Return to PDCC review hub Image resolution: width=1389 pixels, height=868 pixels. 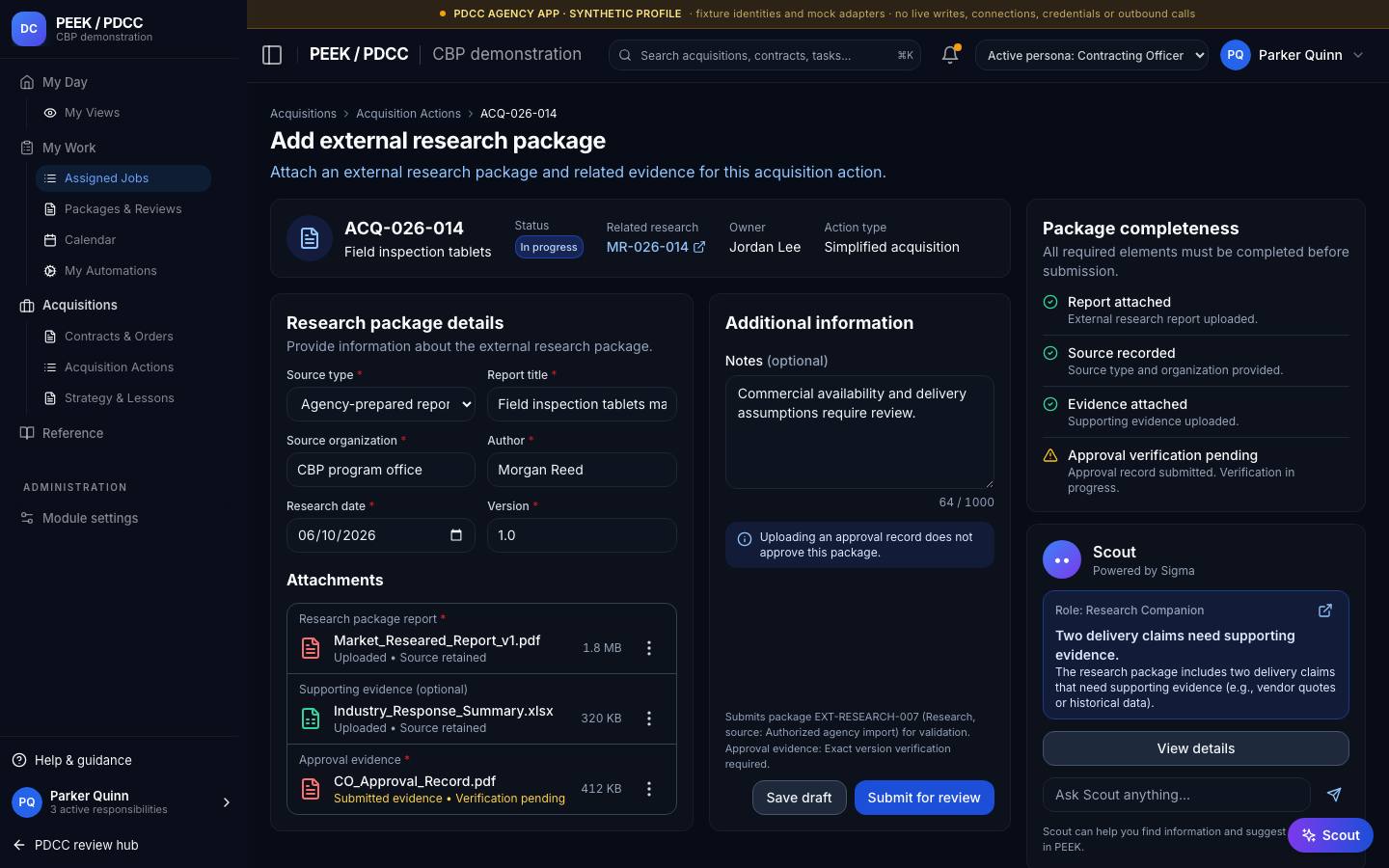pyautogui.click(x=75, y=845)
